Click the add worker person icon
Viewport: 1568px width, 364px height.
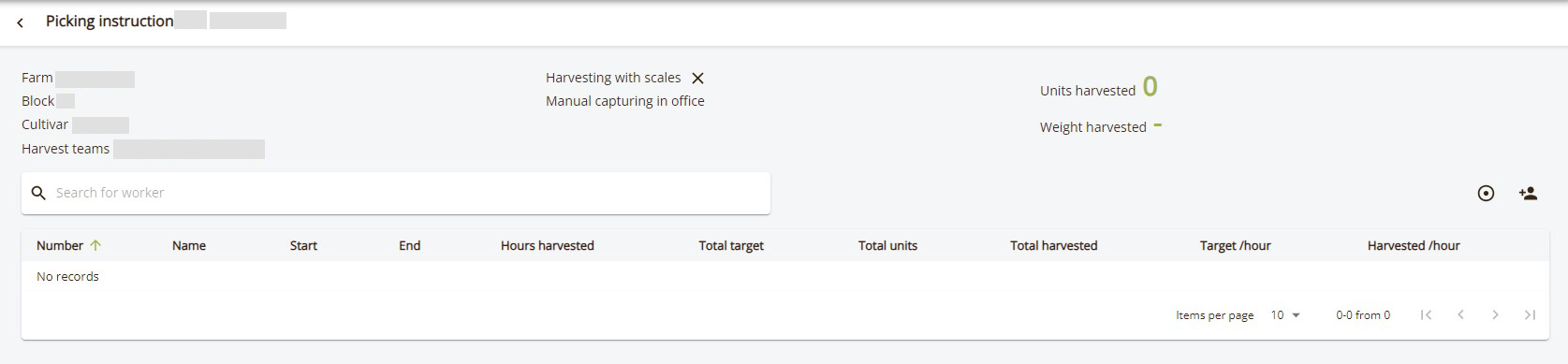pos(1528,194)
